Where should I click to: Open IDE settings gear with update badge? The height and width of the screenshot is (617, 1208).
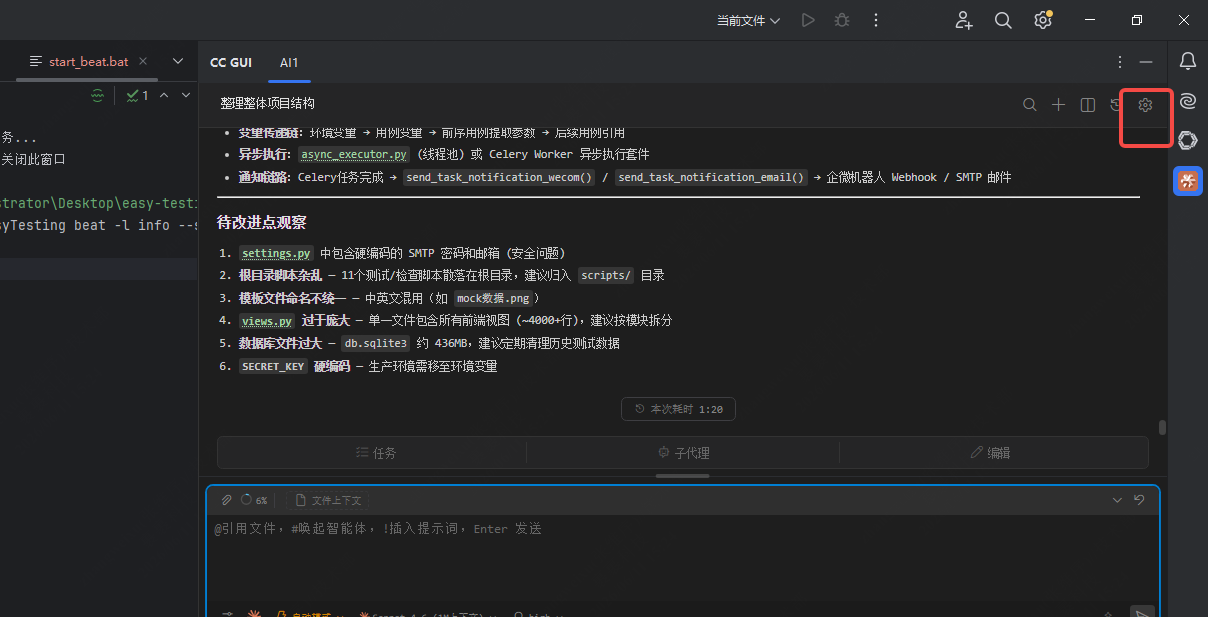point(1043,20)
